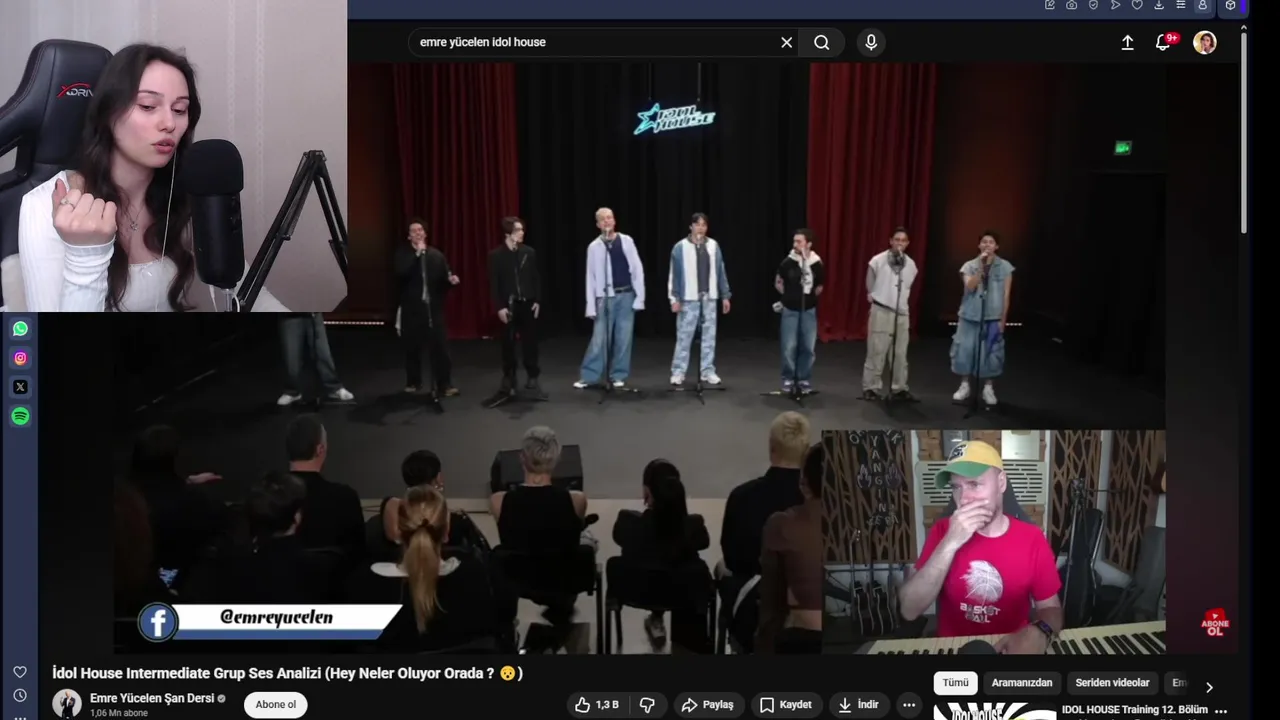This screenshot has width=1280, height=720.
Task: Open Spotify from the browser sidebar
Action: click(20, 416)
